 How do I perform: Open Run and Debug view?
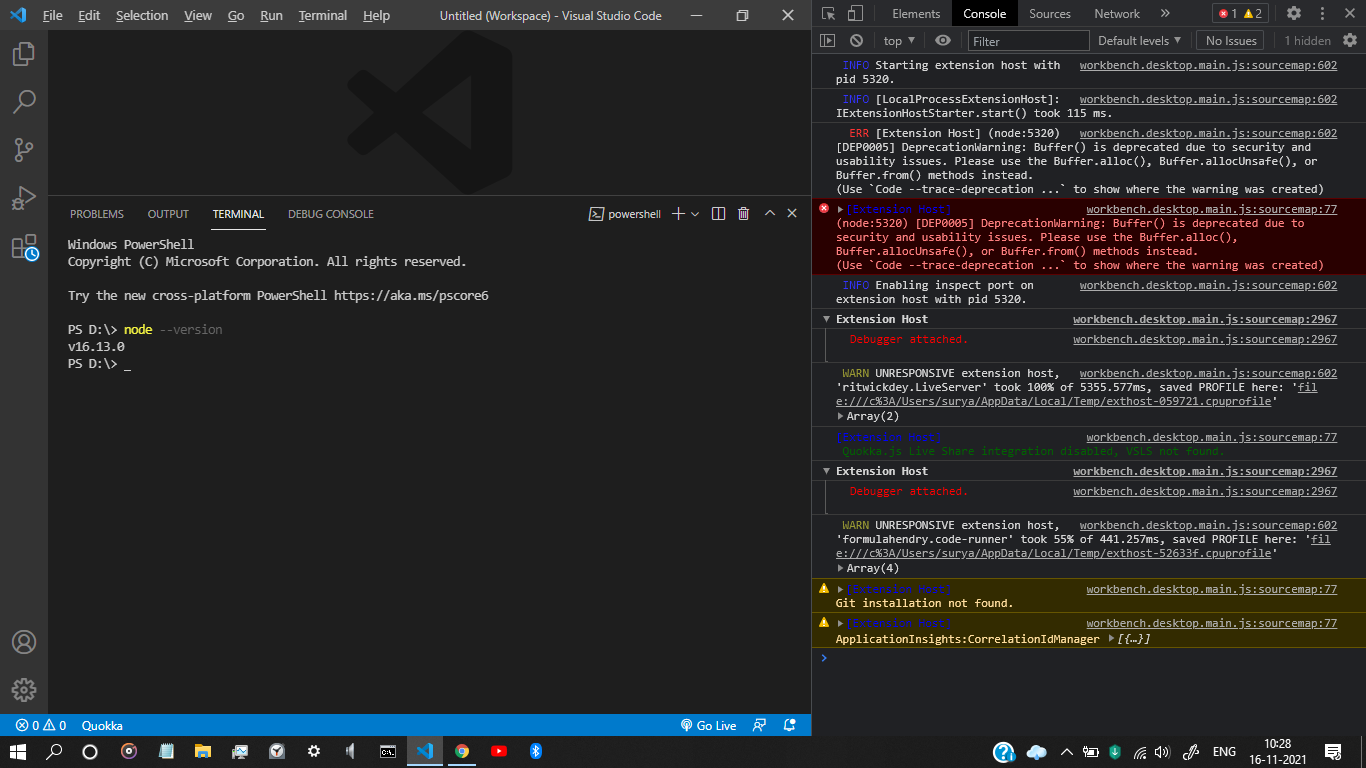[24, 198]
